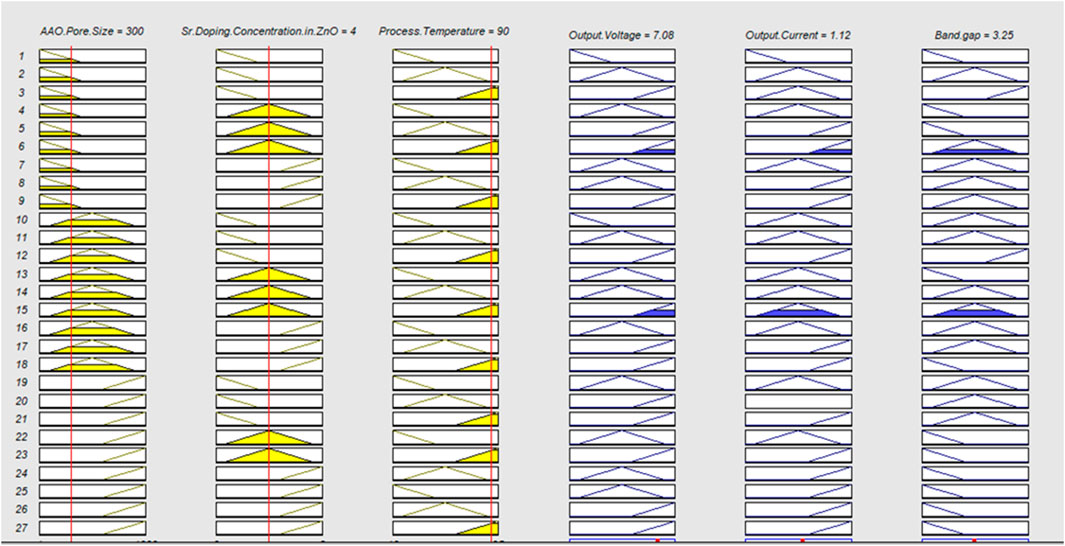1065x546 pixels.
Task: Click the Sr.Doping.Concentration.in.ZnO = 4 title
Action: pos(269,31)
